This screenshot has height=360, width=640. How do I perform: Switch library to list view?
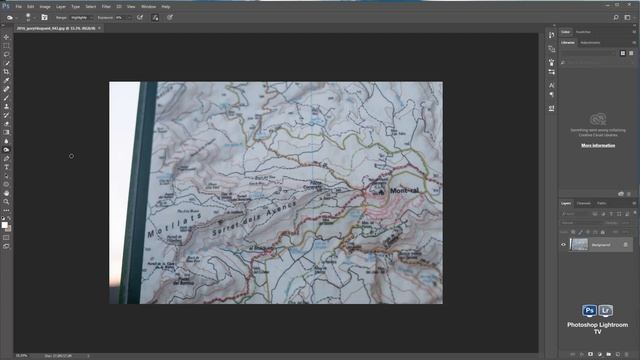631,53
